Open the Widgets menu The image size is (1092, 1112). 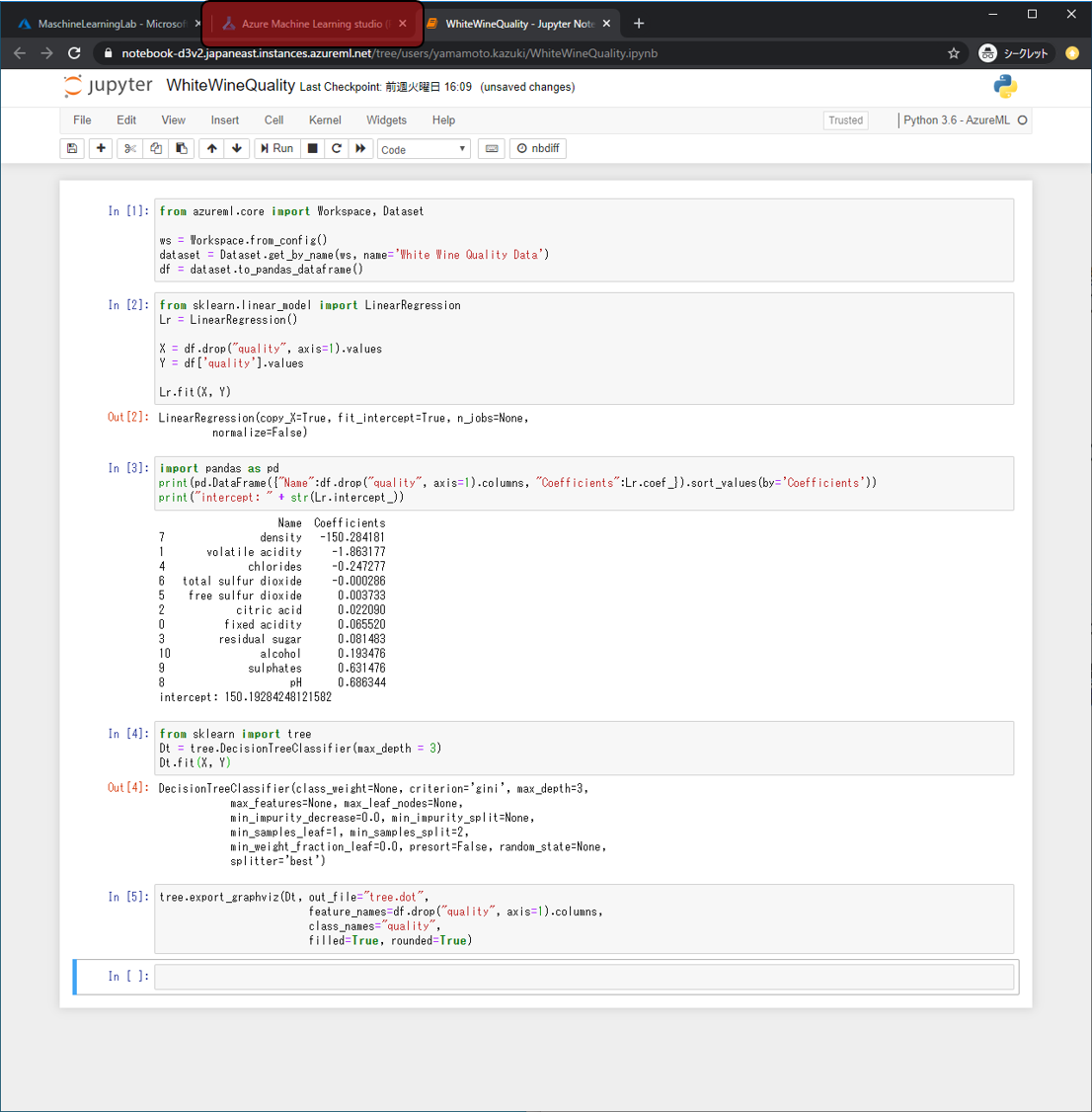[x=386, y=120]
